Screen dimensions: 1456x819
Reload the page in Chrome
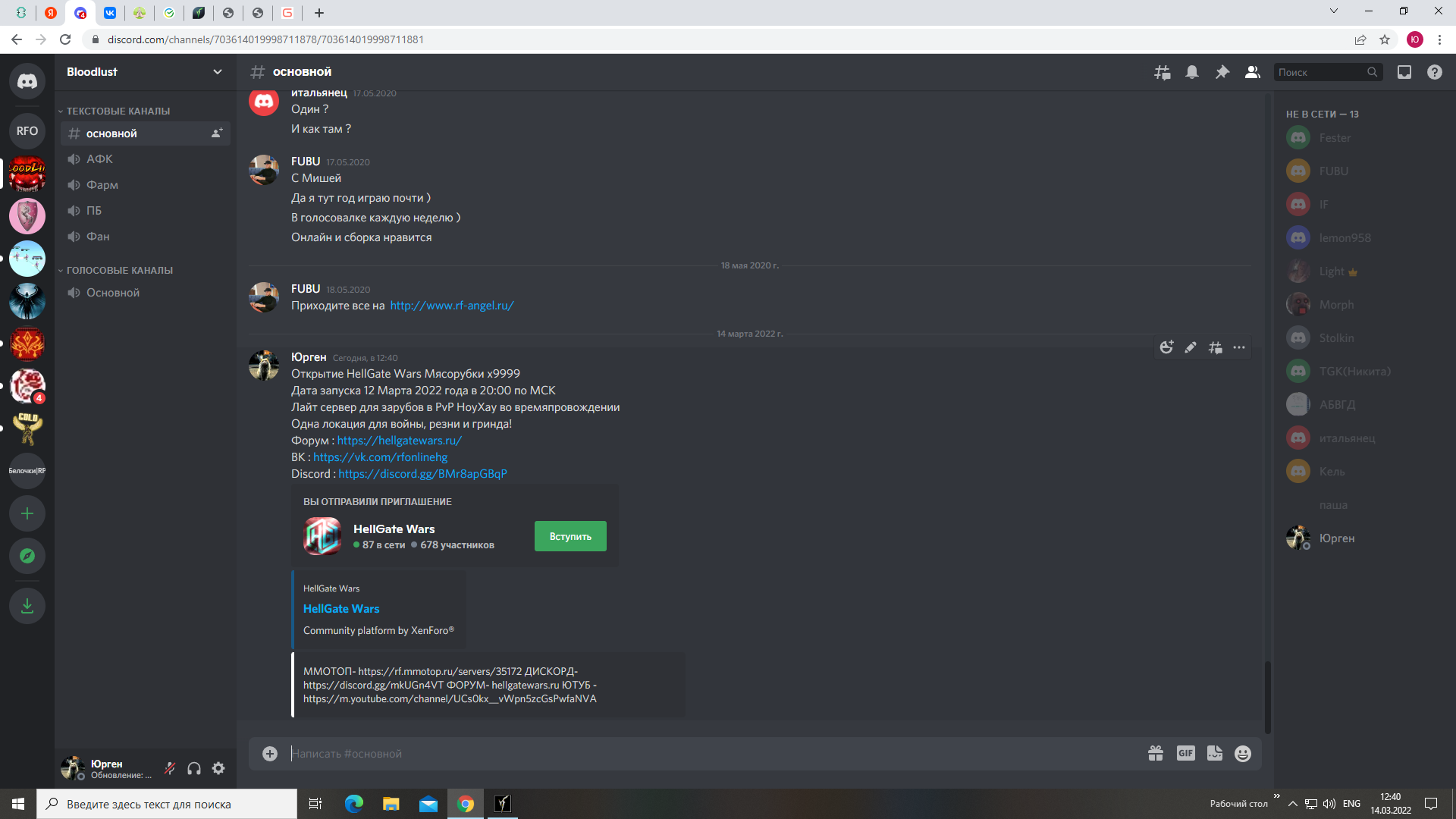65,39
